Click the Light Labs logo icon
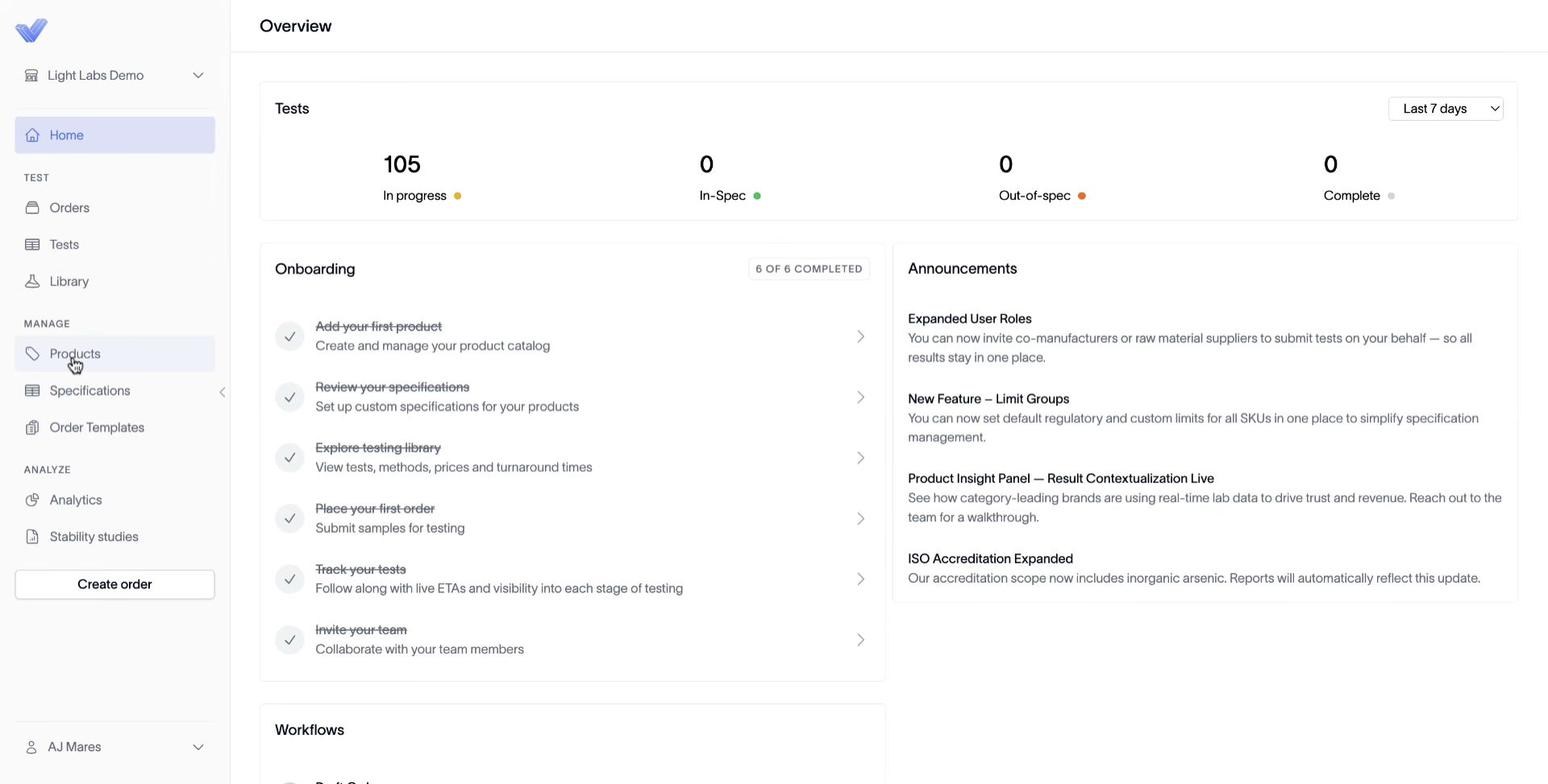Image resolution: width=1548 pixels, height=784 pixels. click(x=31, y=31)
